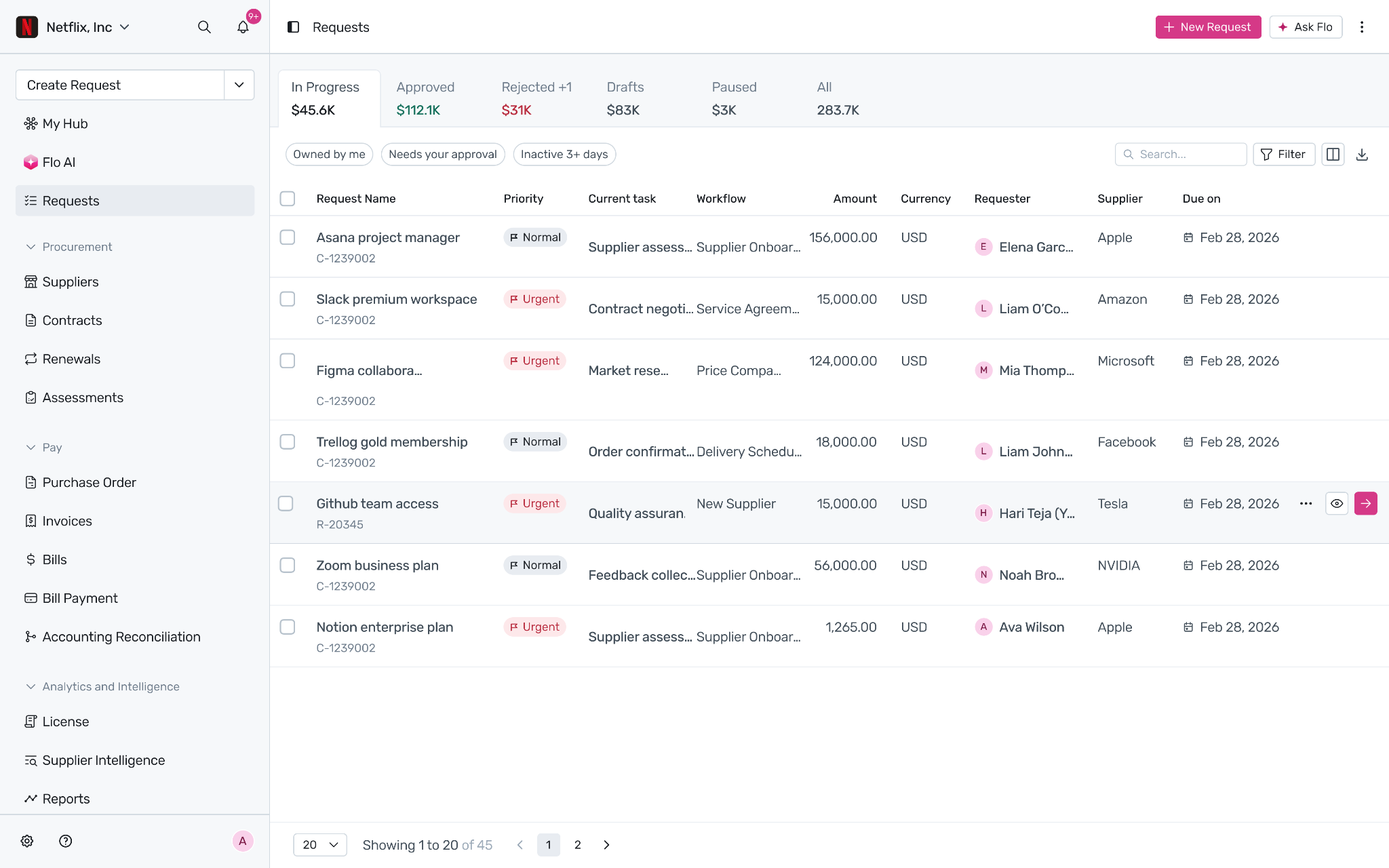Click Noah Bro... requester avatar
The height and width of the screenshot is (868, 1389).
[983, 575]
